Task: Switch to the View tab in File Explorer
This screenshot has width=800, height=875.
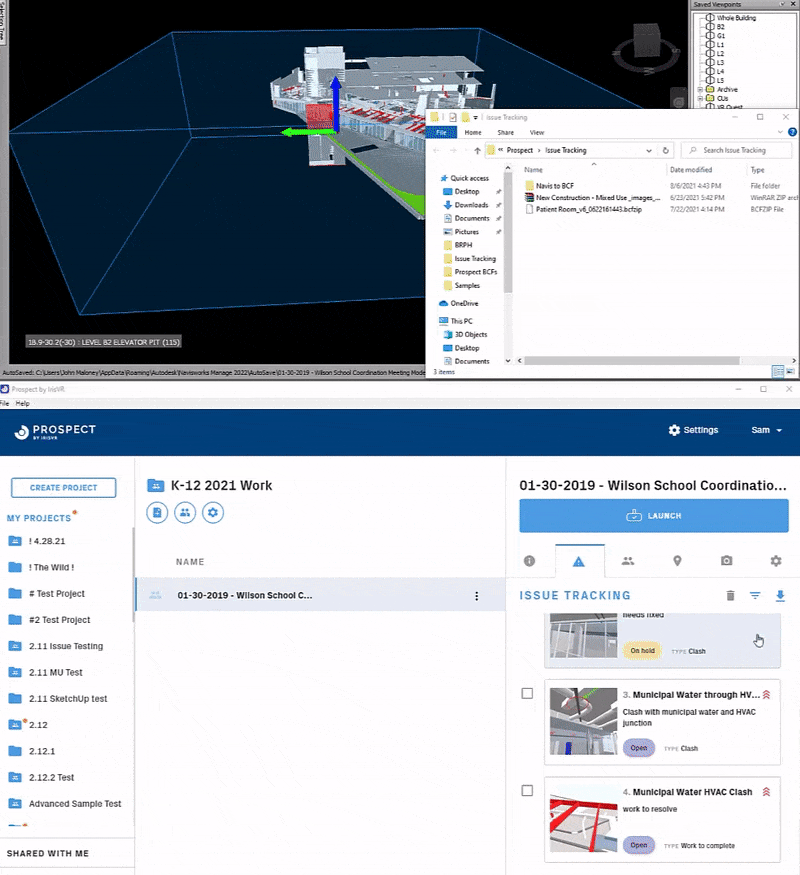Action: pyautogui.click(x=537, y=132)
